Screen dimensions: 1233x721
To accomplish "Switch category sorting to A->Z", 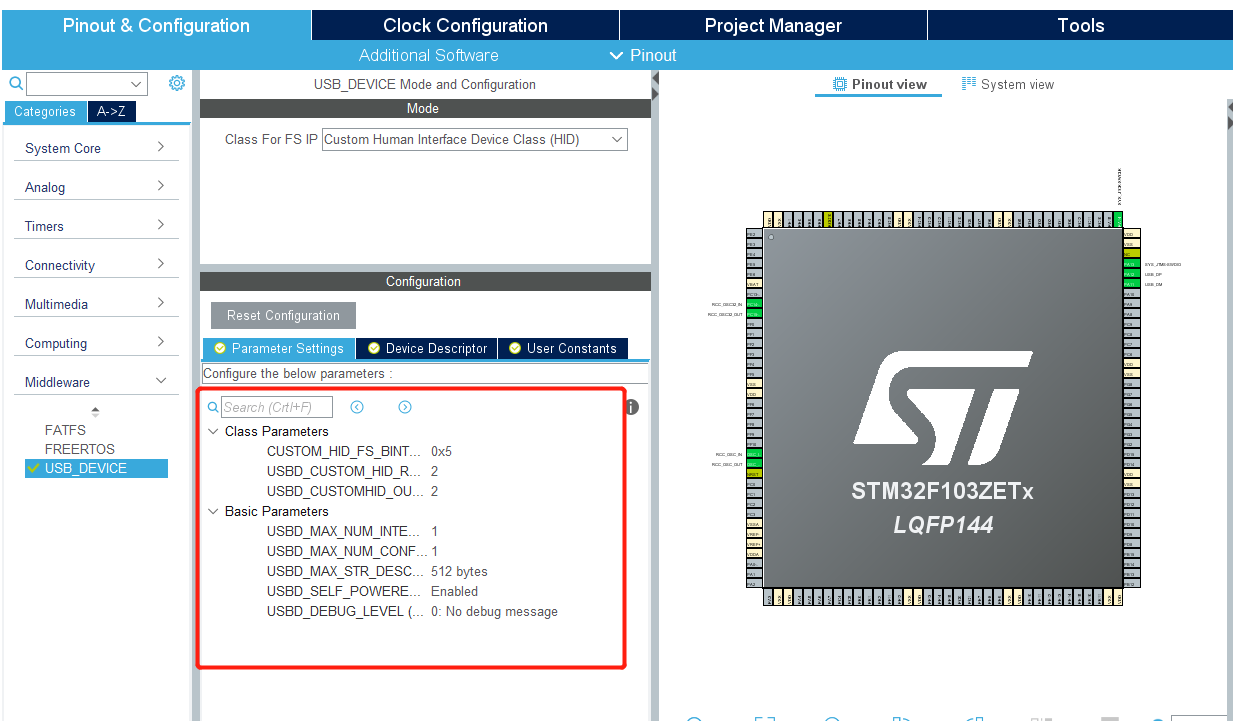I will [110, 112].
